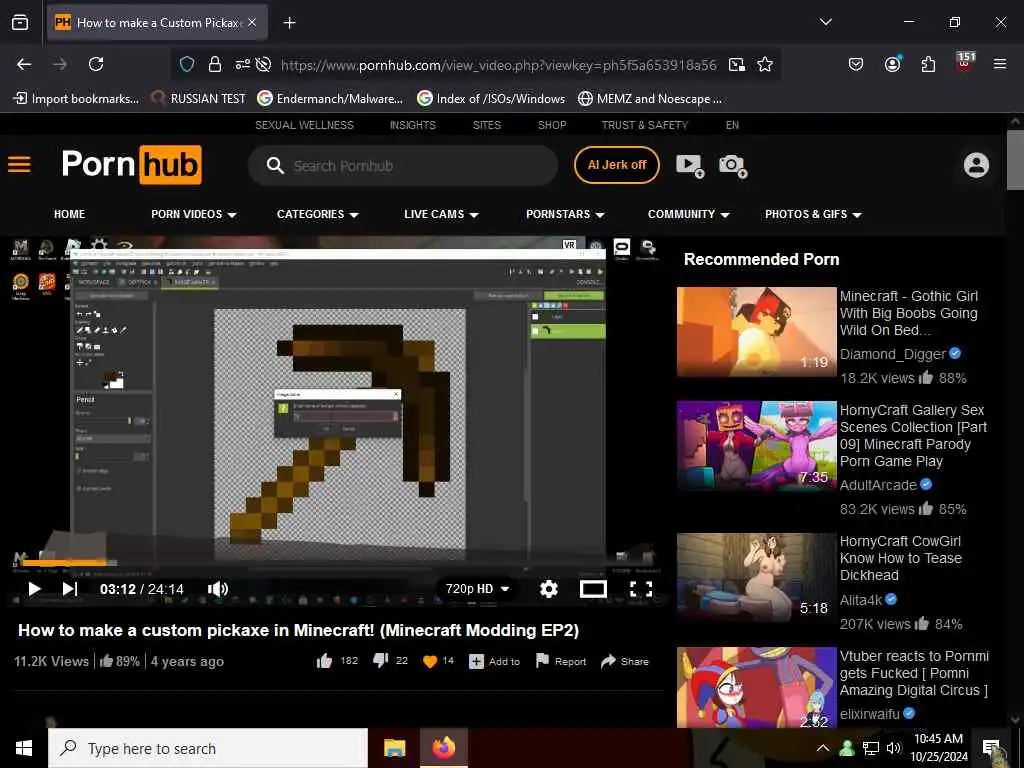Reload the current page

(96, 64)
